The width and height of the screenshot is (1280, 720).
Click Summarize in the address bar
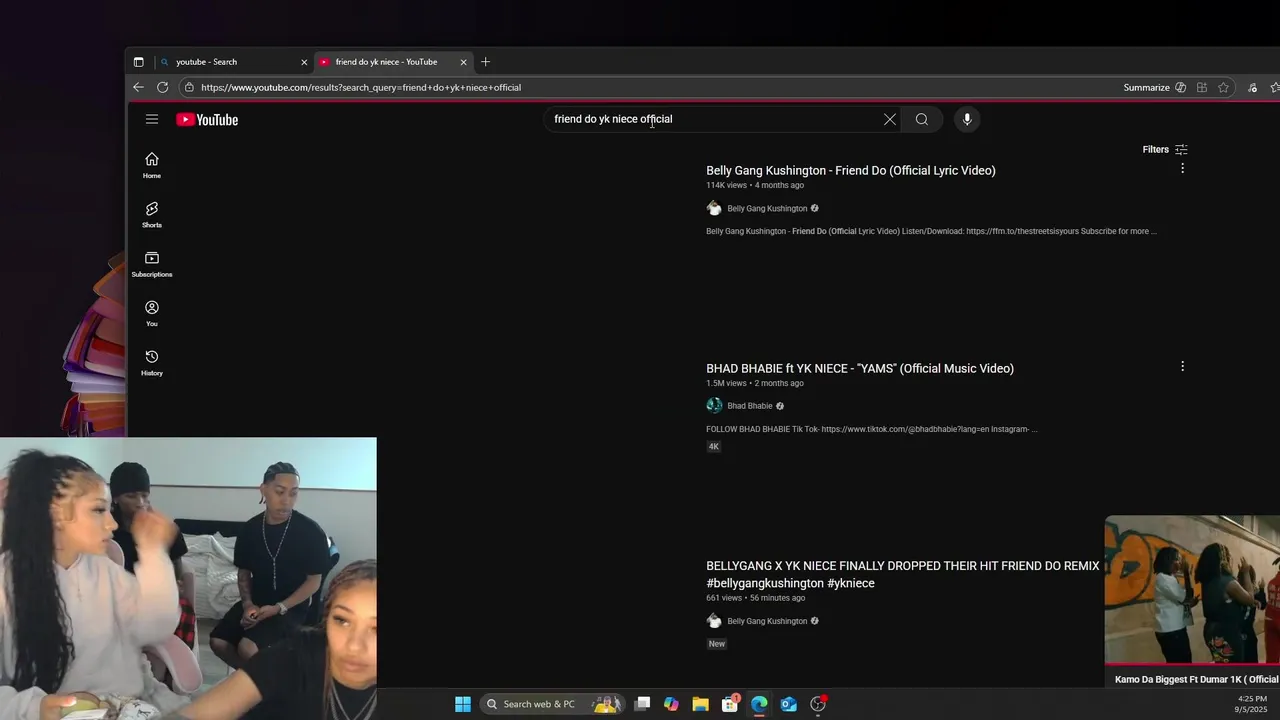(x=1146, y=87)
